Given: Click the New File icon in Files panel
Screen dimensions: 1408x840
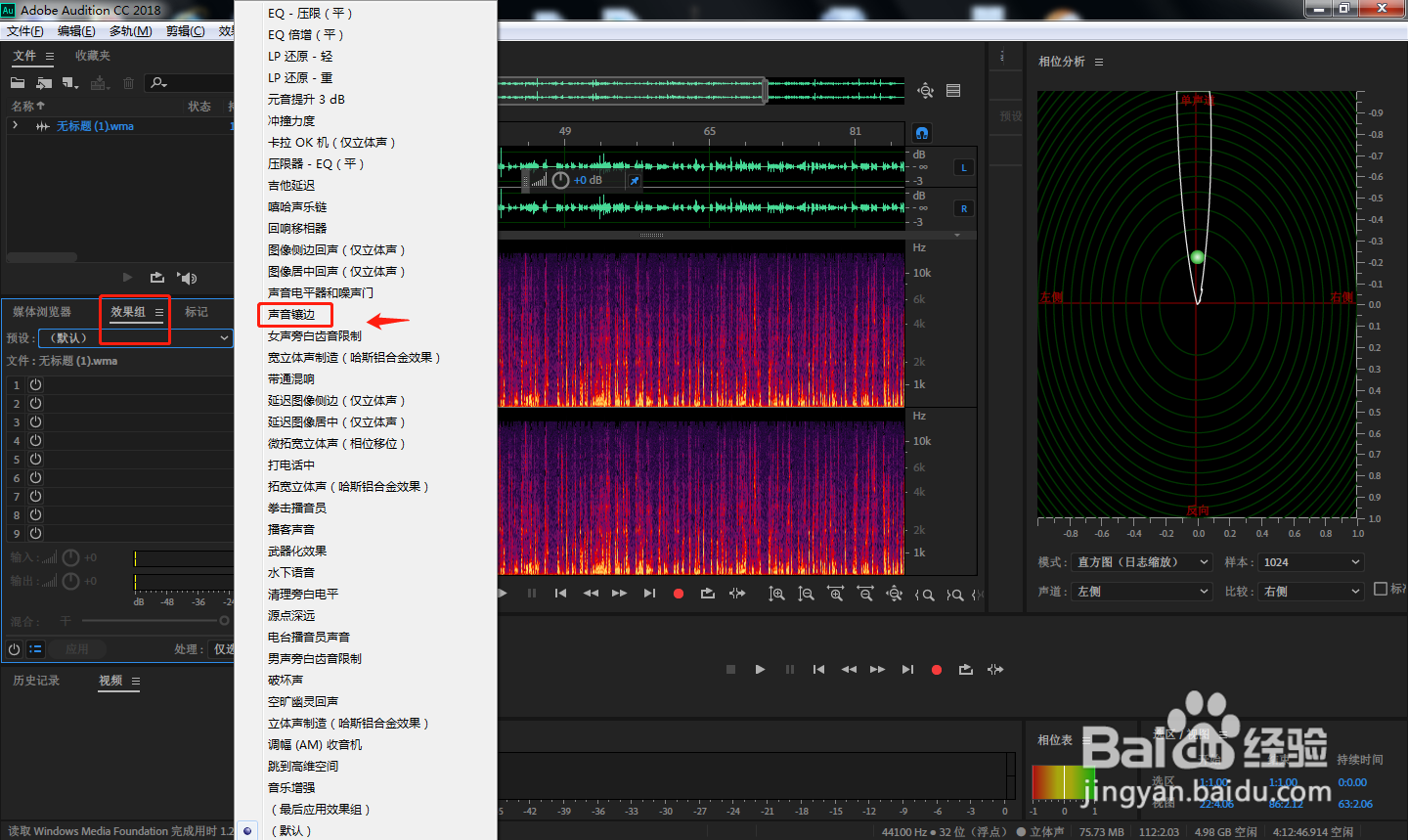Looking at the screenshot, I should coord(70,83).
